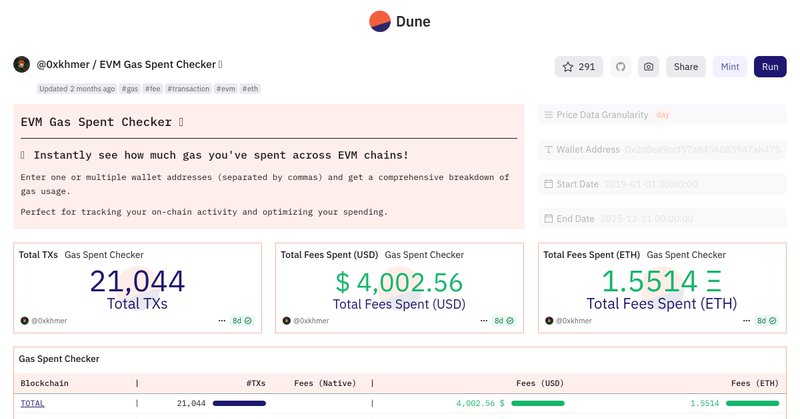
Task: Open the more-options menu on Total Fees Spent (ETH) card
Action: point(746,321)
